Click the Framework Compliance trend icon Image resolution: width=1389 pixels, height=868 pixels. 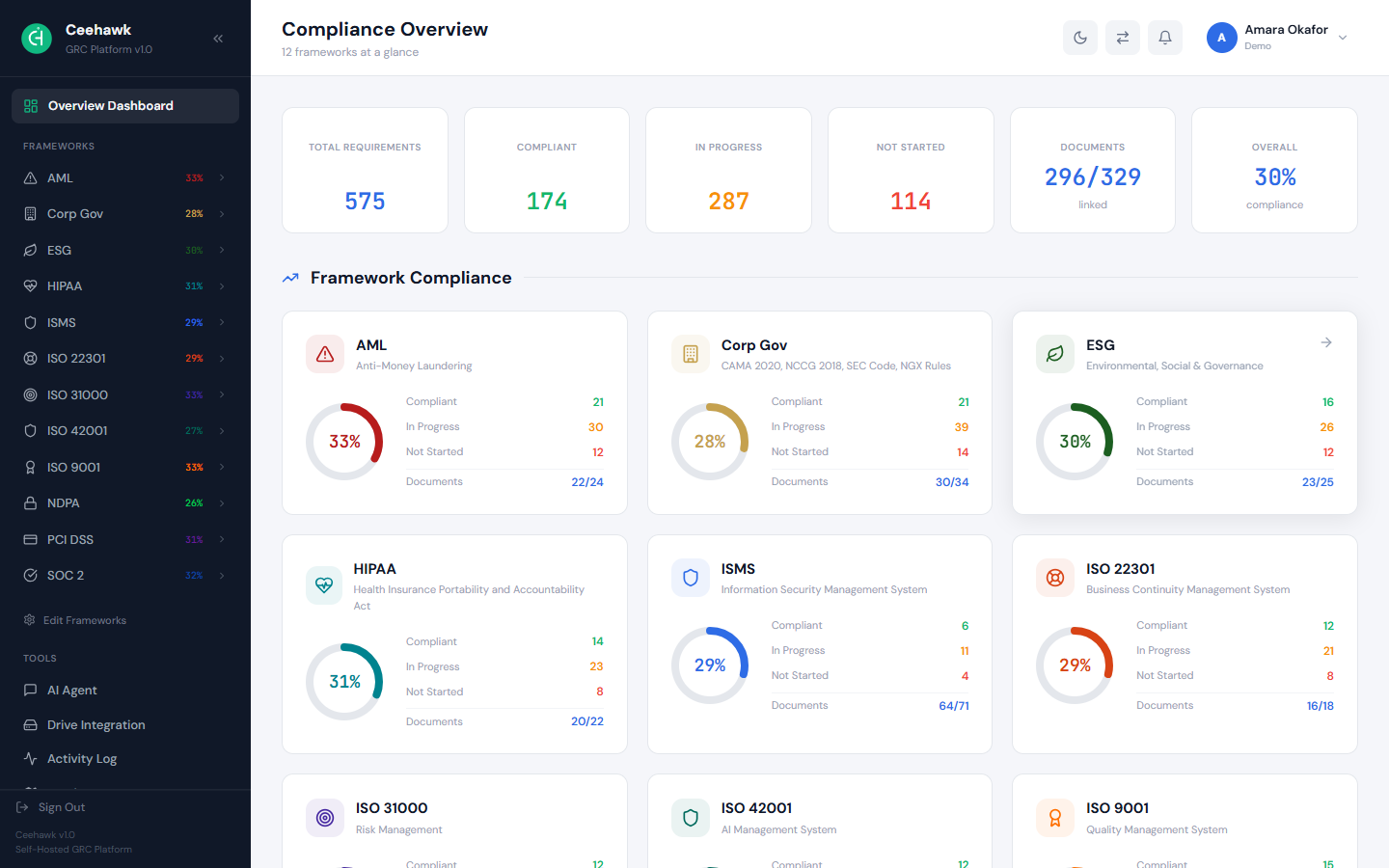pyautogui.click(x=290, y=278)
